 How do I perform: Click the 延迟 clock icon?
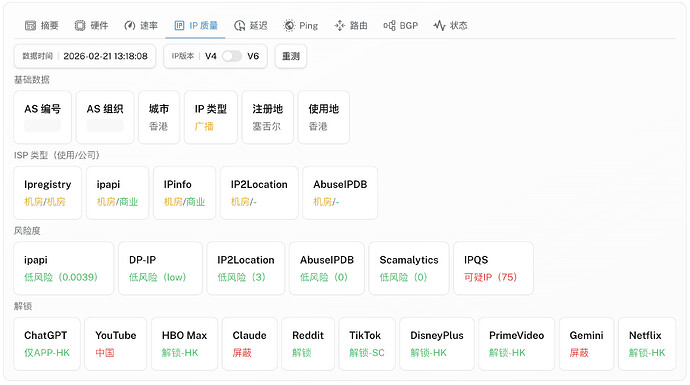point(239,26)
